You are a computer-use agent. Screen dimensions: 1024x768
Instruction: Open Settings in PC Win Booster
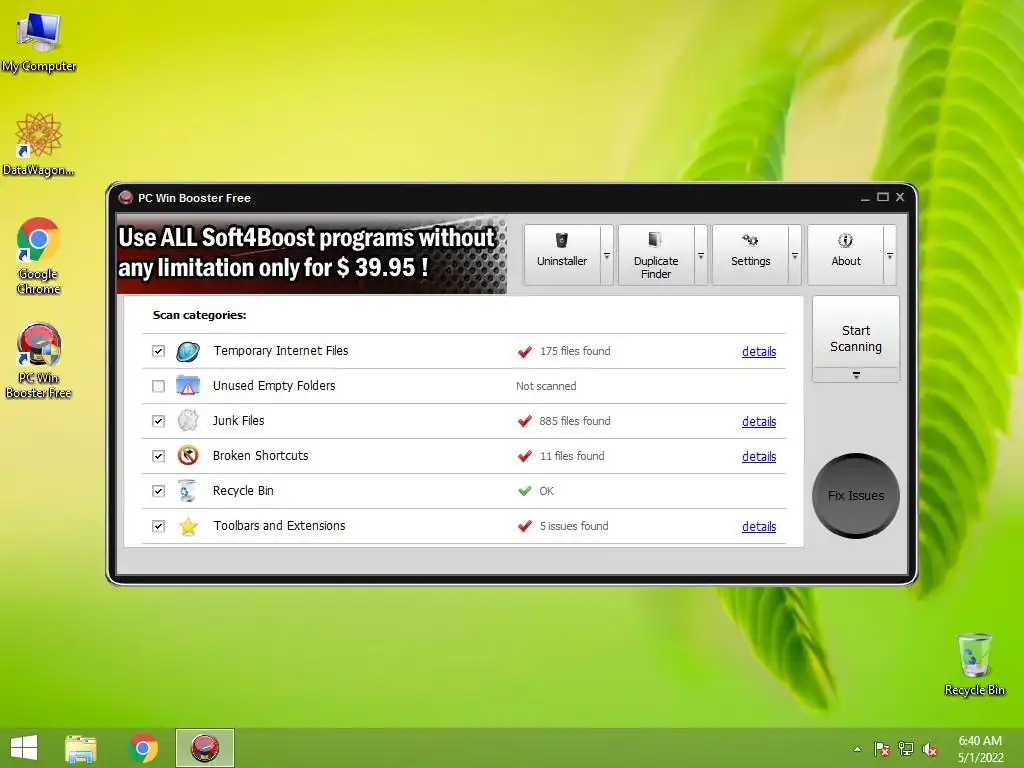pyautogui.click(x=750, y=255)
